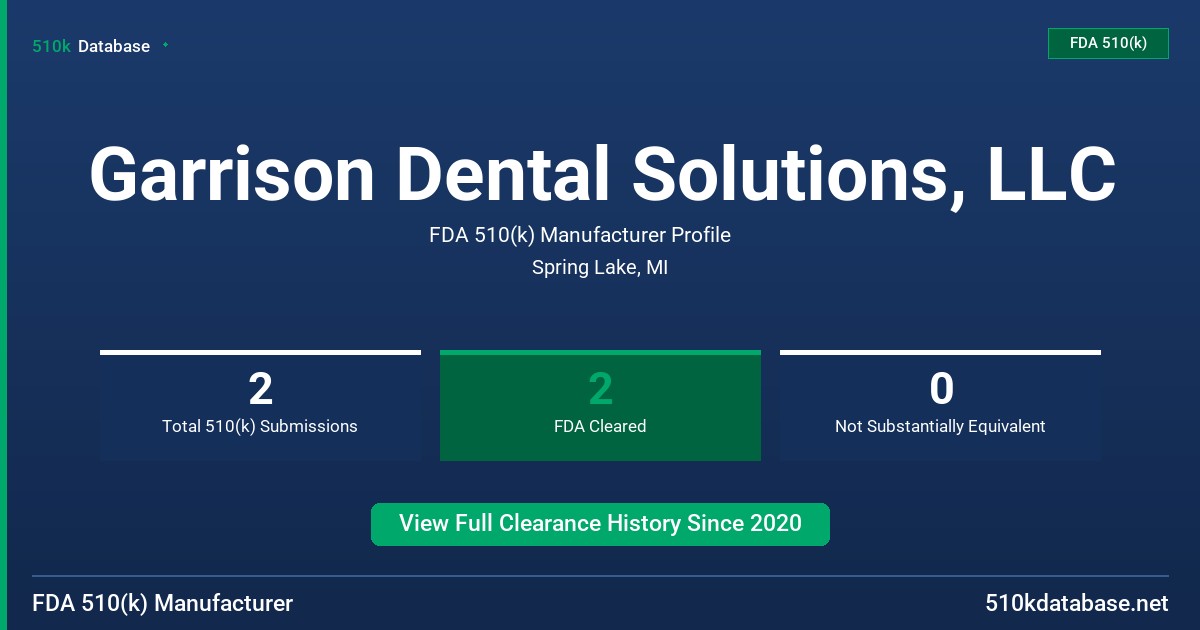Open the Total 510(k) Submissions card
Screen dimensions: 1200x630
[260, 406]
